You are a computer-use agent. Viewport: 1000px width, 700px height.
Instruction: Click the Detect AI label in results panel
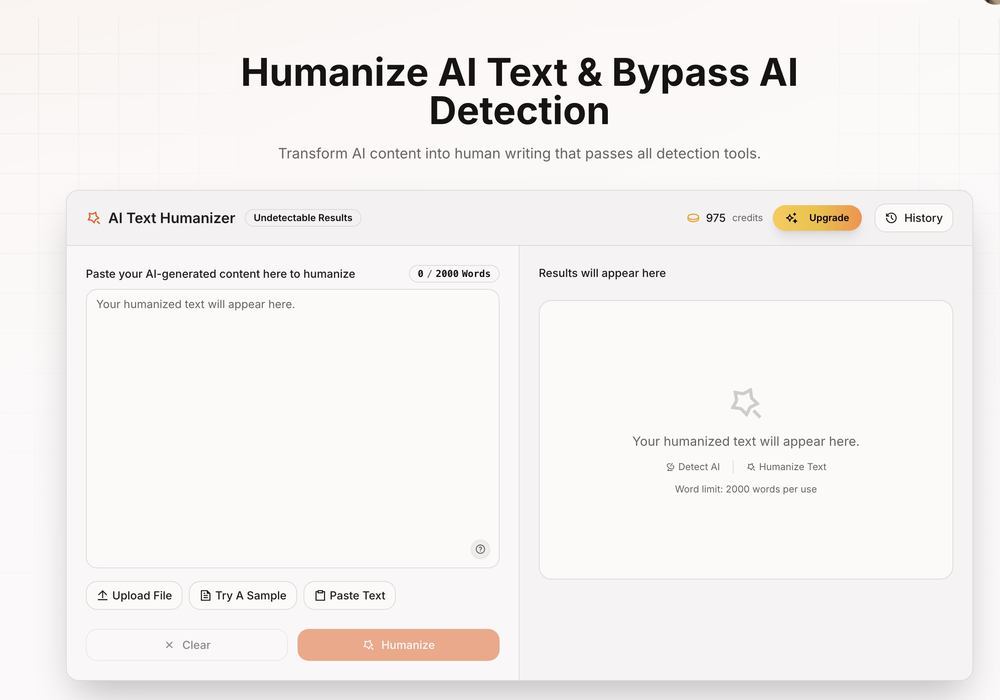pyautogui.click(x=693, y=467)
